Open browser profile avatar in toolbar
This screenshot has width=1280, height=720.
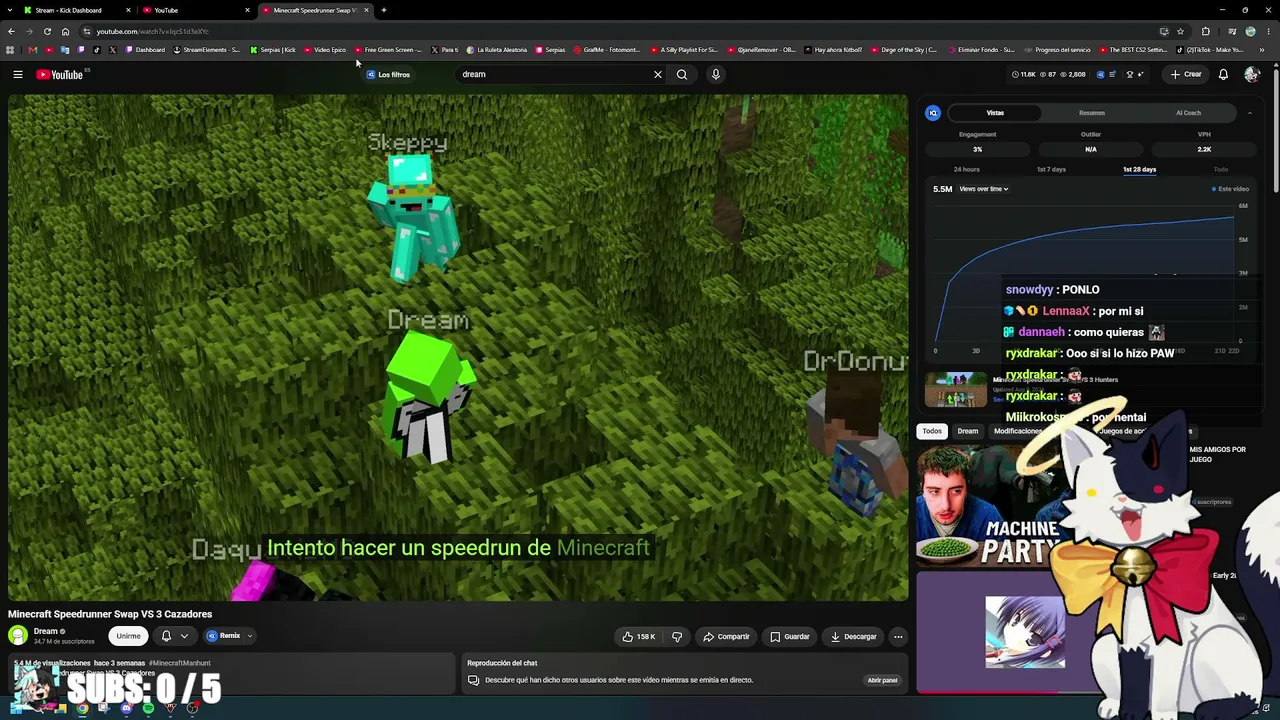pyautogui.click(x=1250, y=31)
